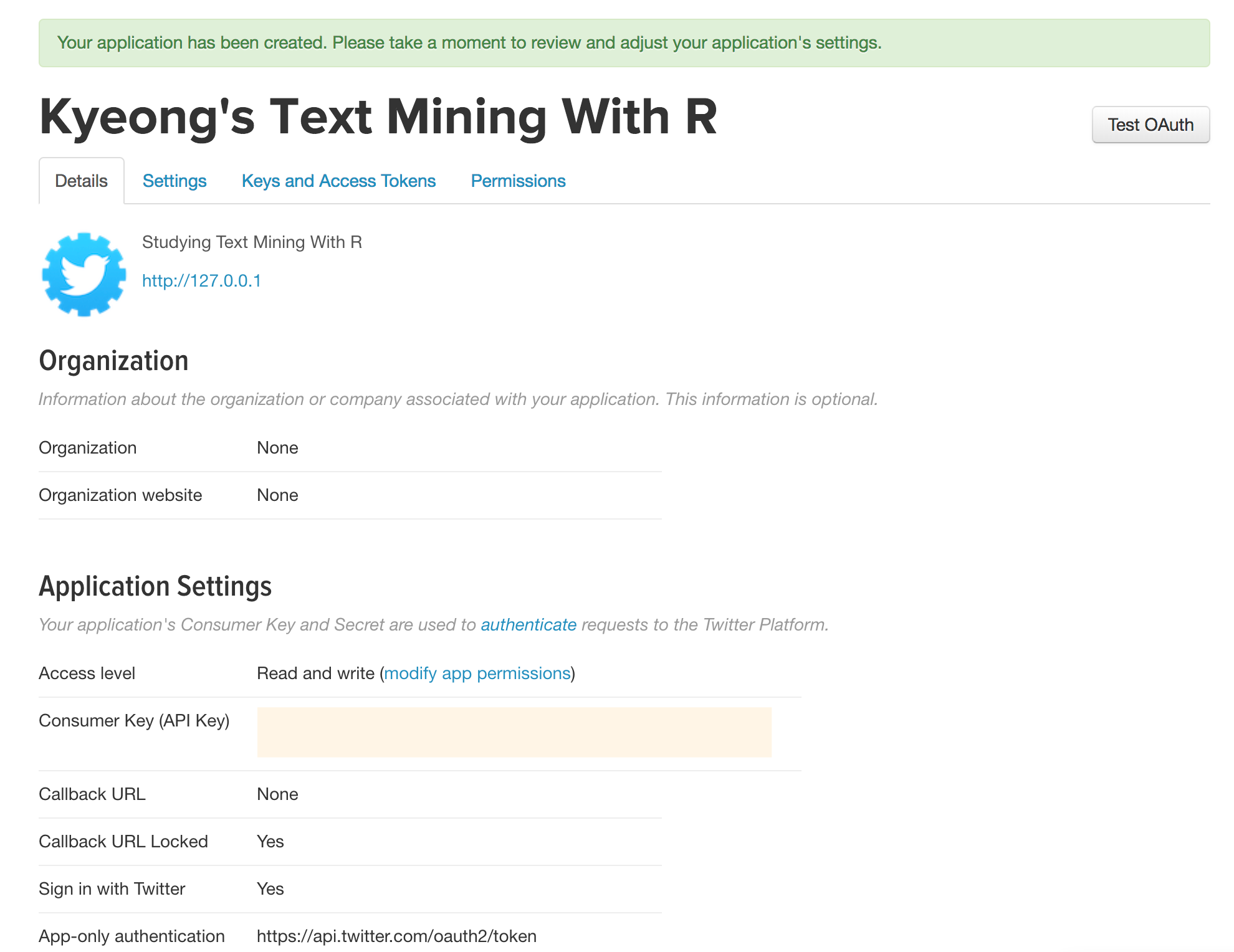The image size is (1234, 952).
Task: Switch to the Settings tab
Action: click(175, 181)
